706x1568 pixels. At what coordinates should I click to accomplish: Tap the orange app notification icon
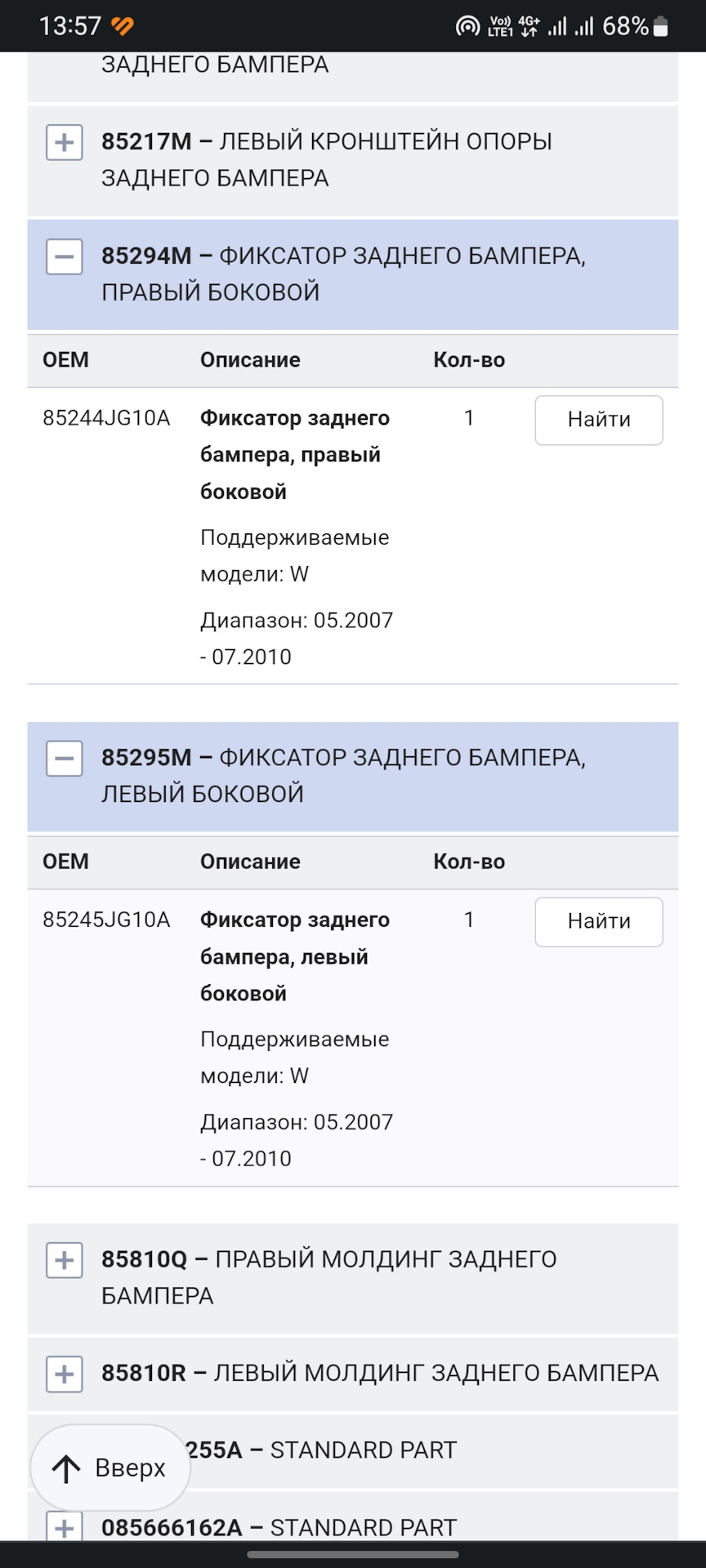(123, 27)
